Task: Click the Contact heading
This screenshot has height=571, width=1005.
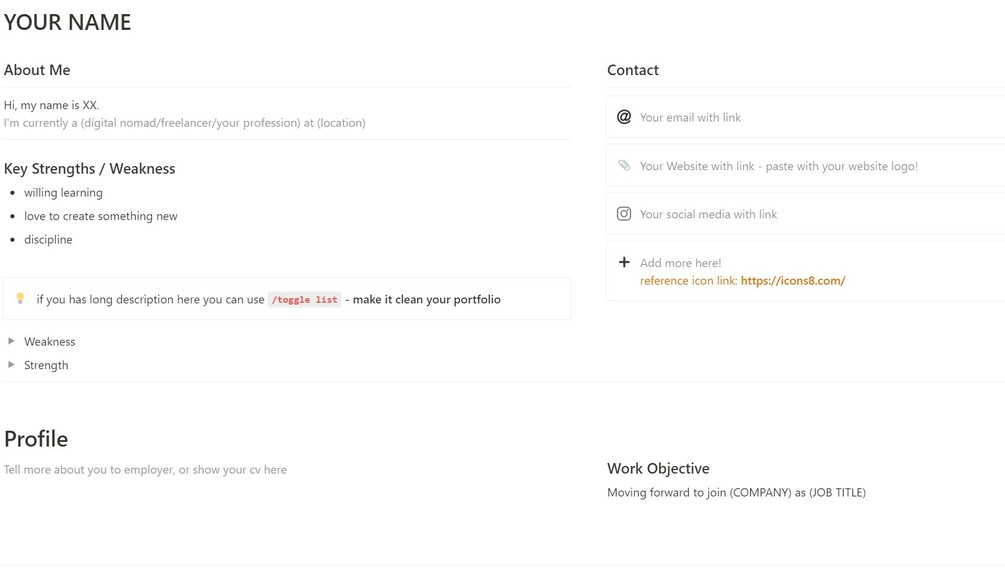Action: point(633,70)
